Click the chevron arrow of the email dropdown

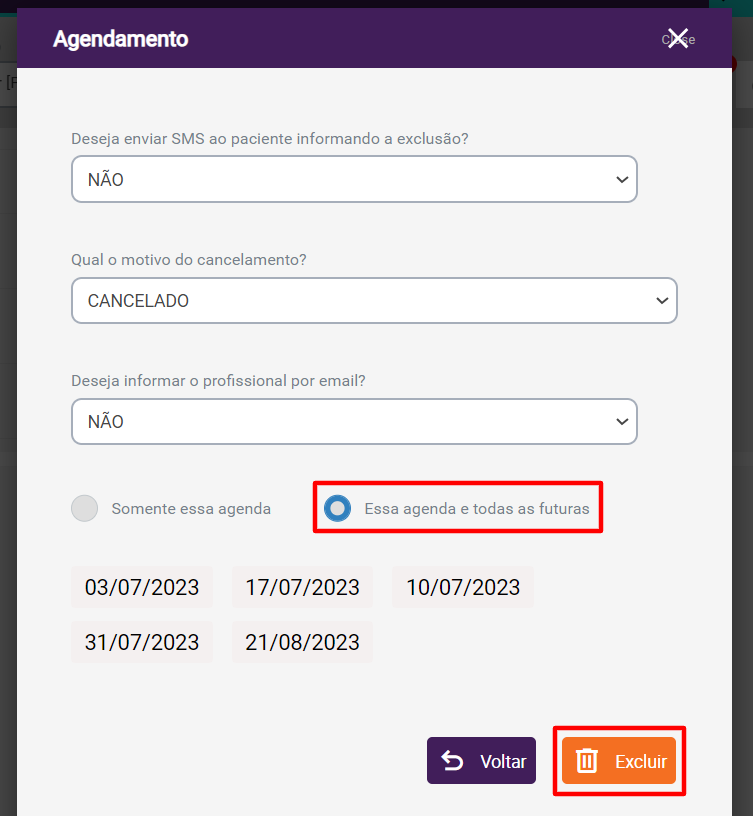pos(622,422)
